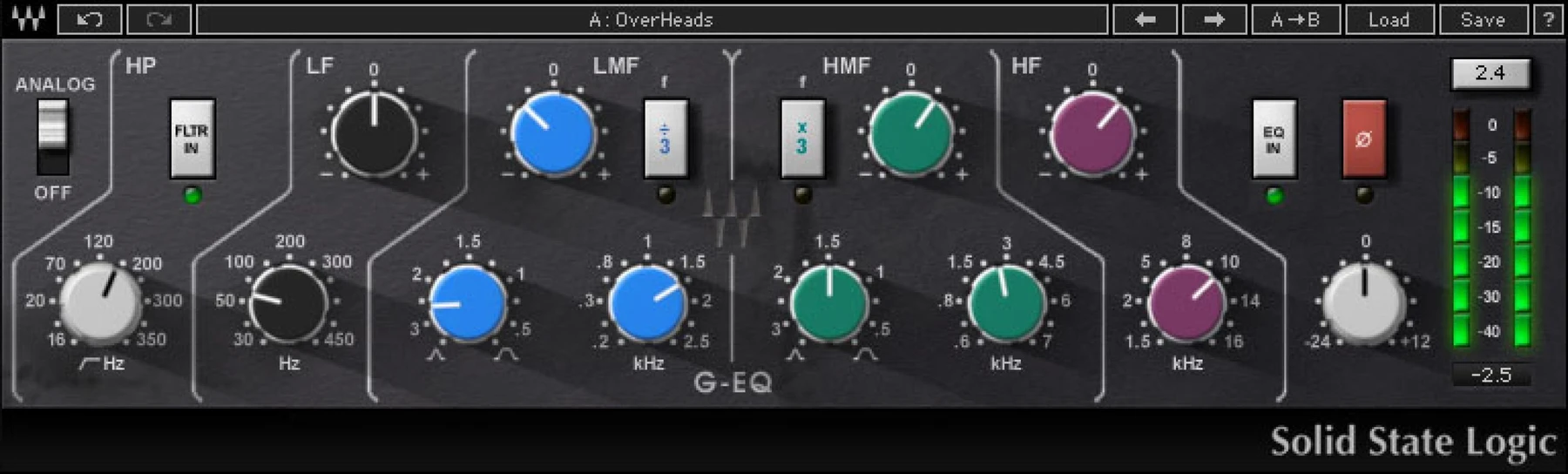The image size is (1568, 474).
Task: Click the green HMF Q knob
Action: click(x=828, y=302)
